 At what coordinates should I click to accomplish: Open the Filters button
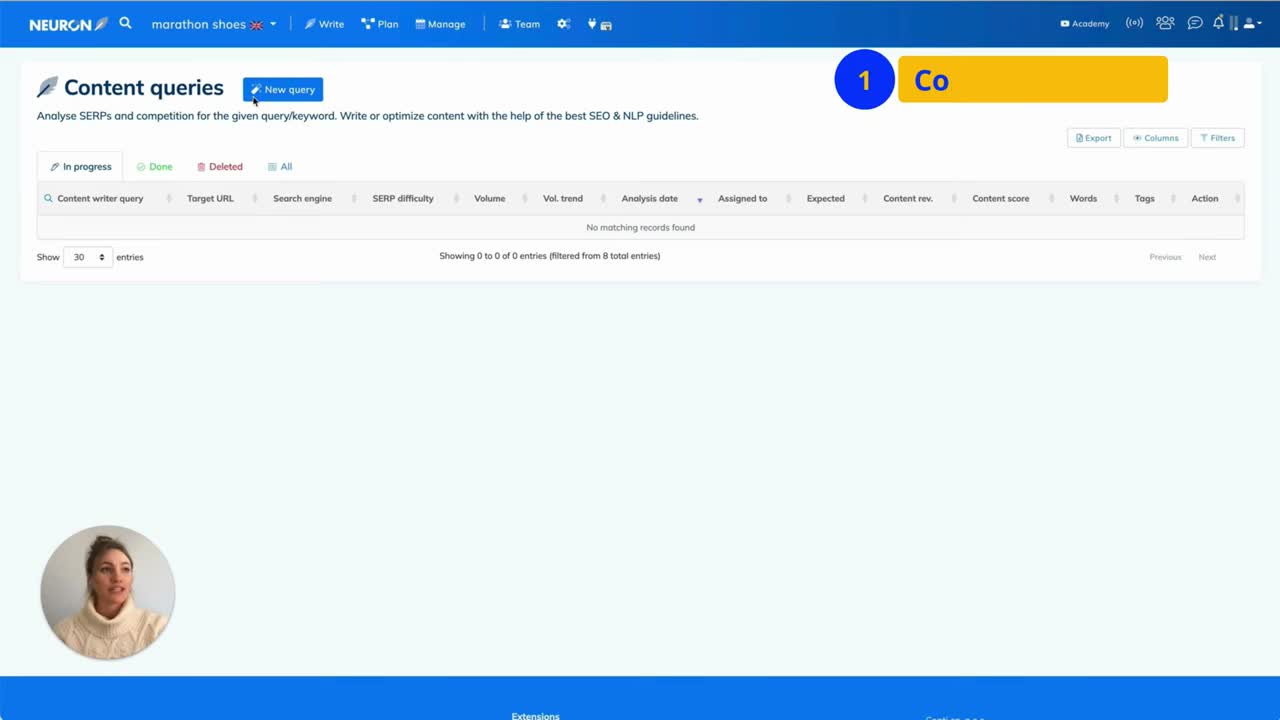(1218, 138)
